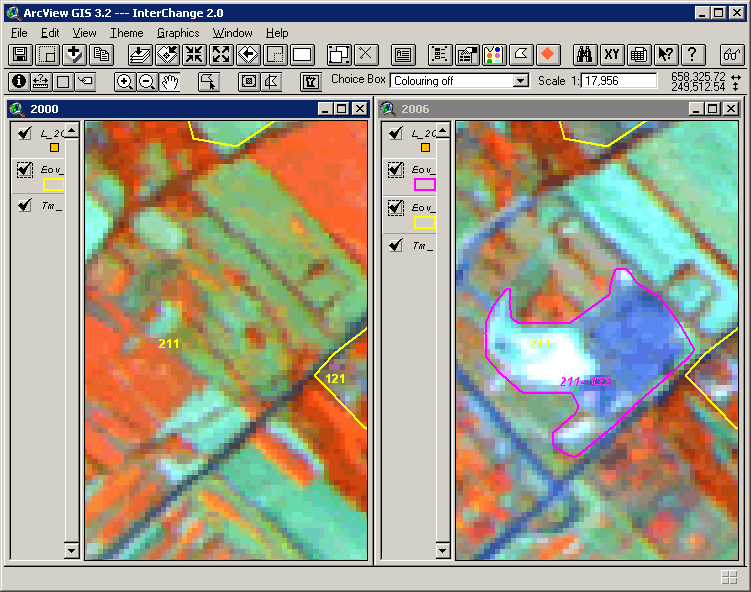Select the Zoom Out tool

point(147,82)
